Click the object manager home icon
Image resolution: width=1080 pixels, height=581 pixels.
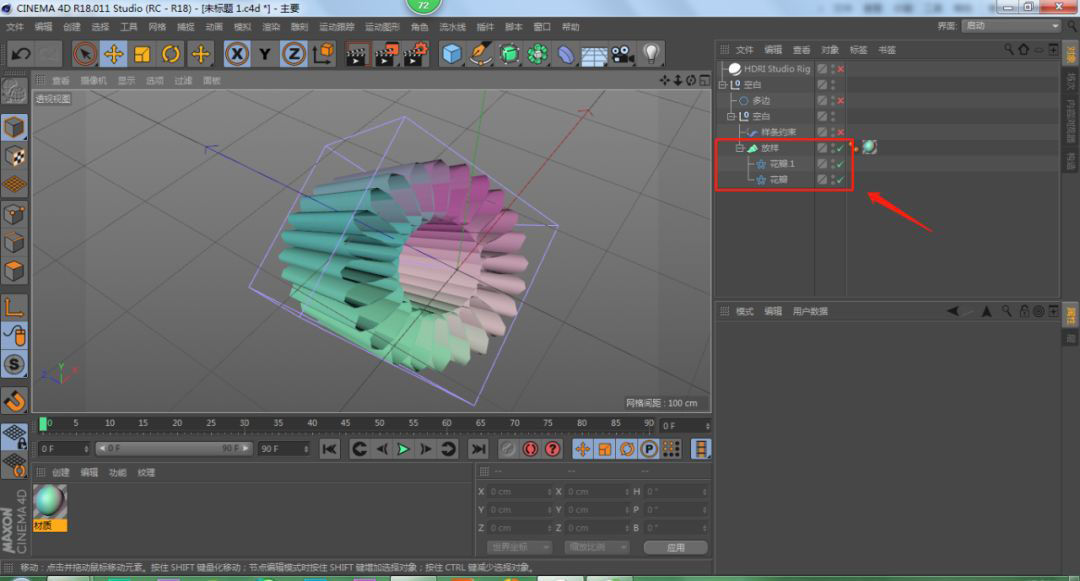tap(1024, 50)
